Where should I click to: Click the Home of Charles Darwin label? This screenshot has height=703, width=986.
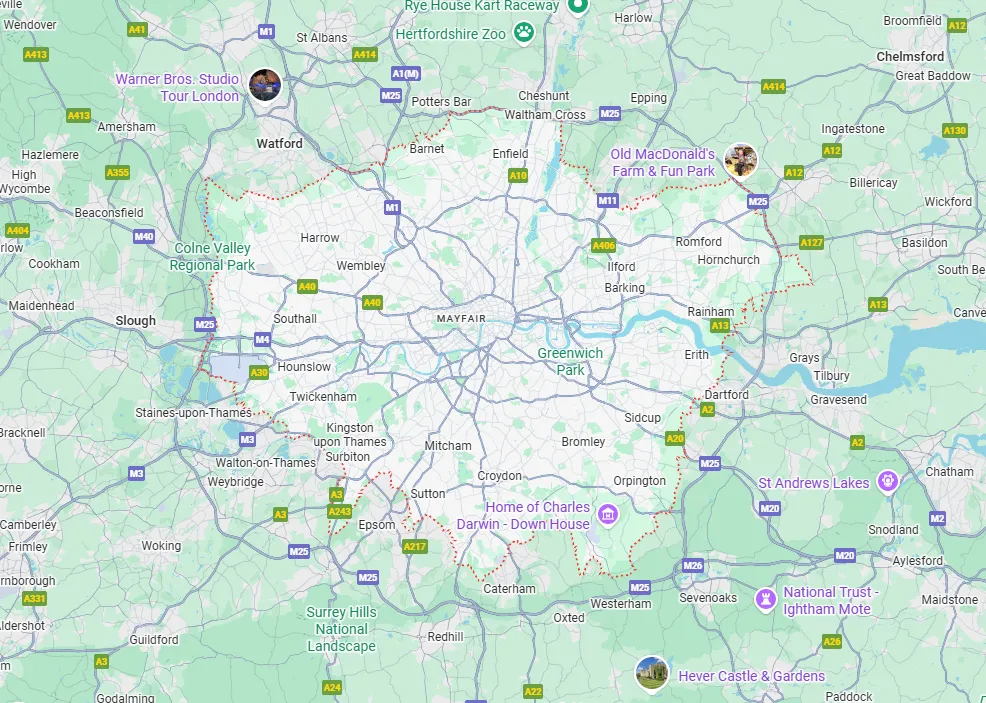point(538,507)
